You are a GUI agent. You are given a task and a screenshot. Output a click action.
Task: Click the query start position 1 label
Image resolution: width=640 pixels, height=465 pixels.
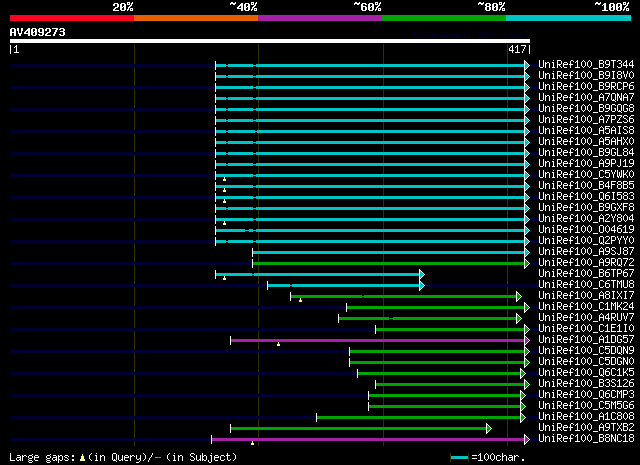click(16, 49)
